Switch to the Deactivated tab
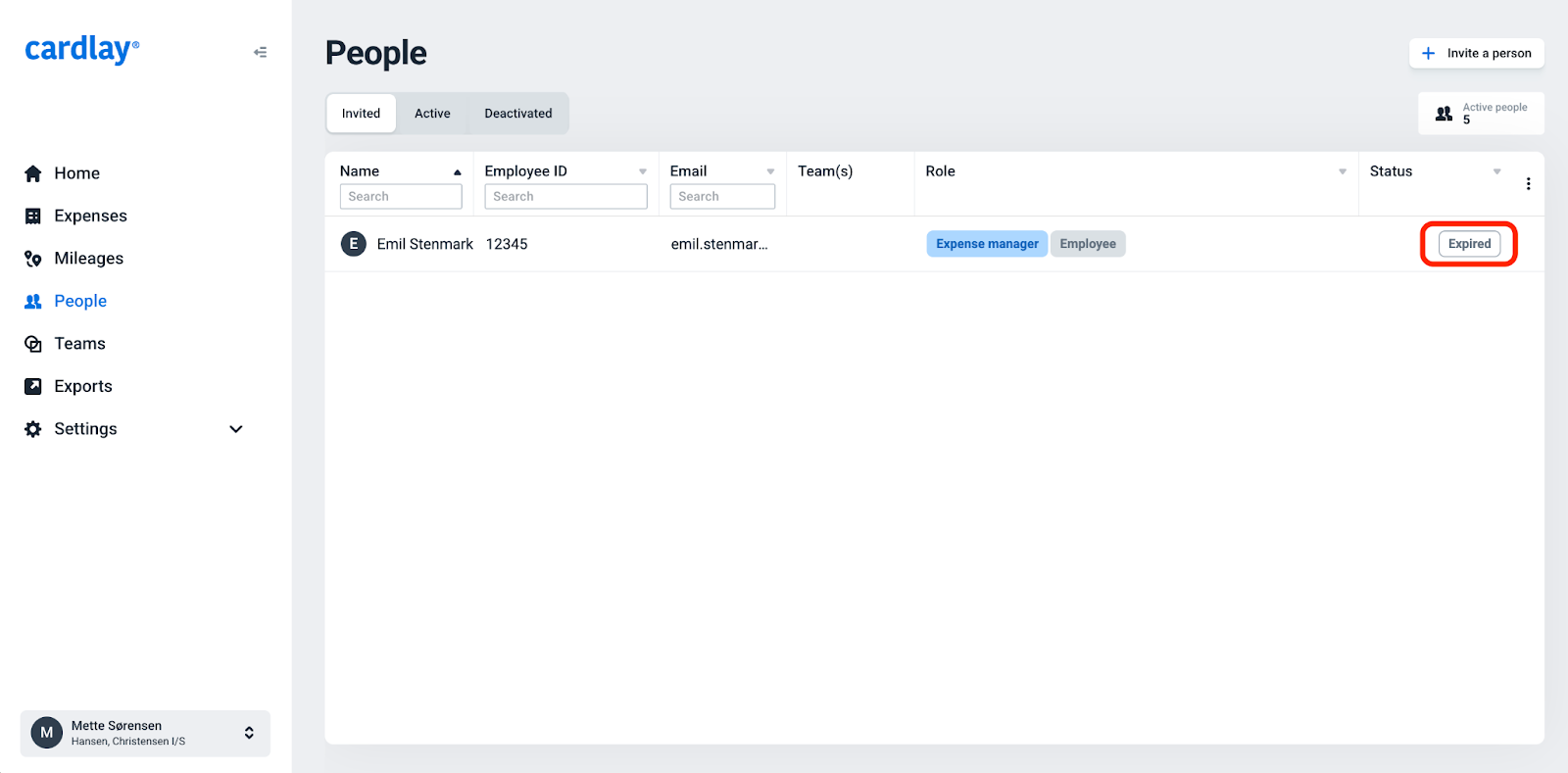Viewport: 1568px width, 773px height. point(517,114)
